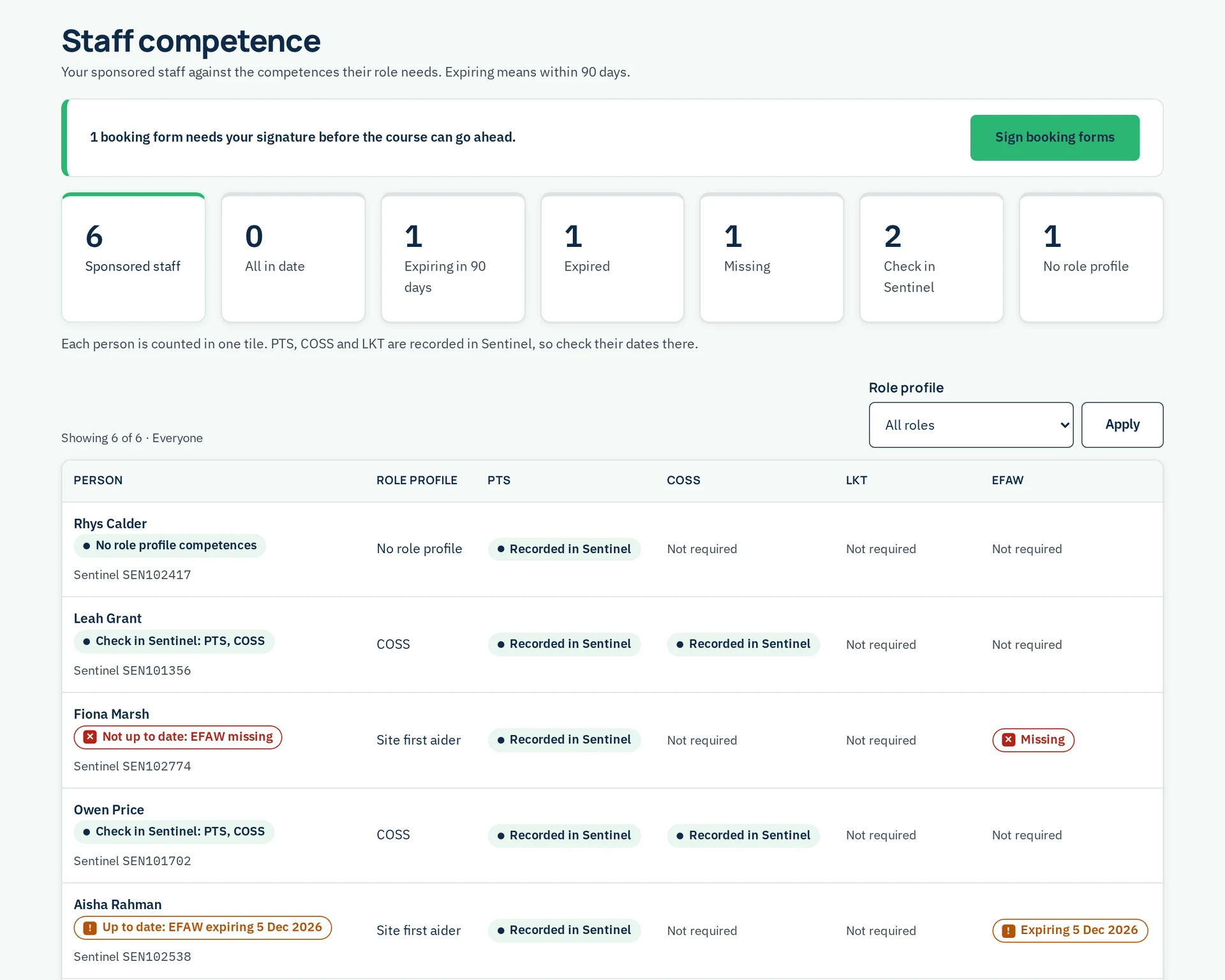Screen dimensions: 1225x980
Task: Click Owen Price's Check in Sentinel badge
Action: (174, 832)
